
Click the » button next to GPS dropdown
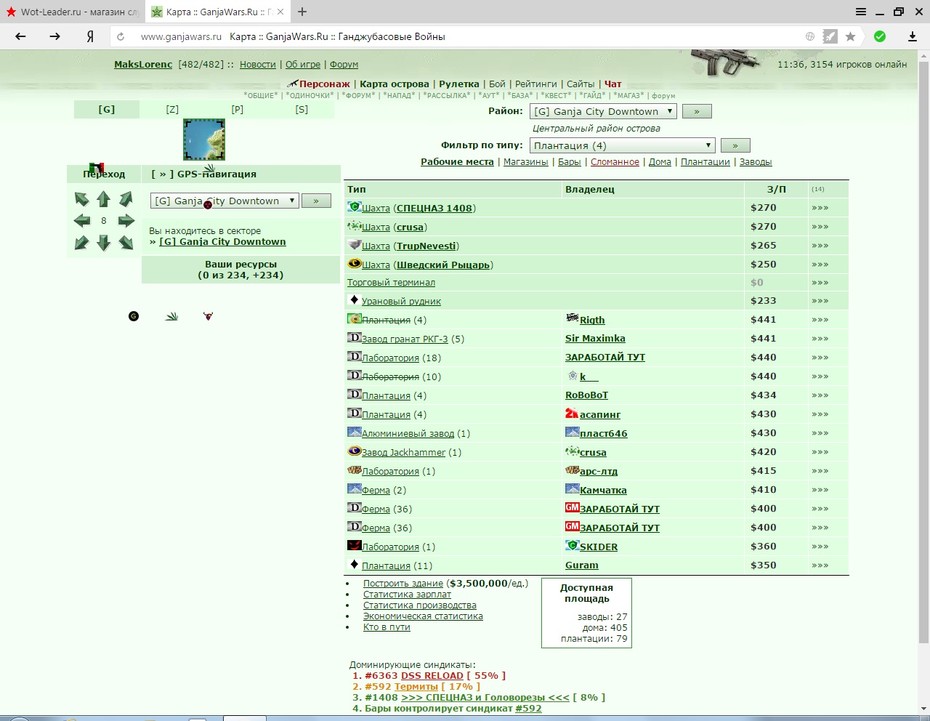[316, 201]
